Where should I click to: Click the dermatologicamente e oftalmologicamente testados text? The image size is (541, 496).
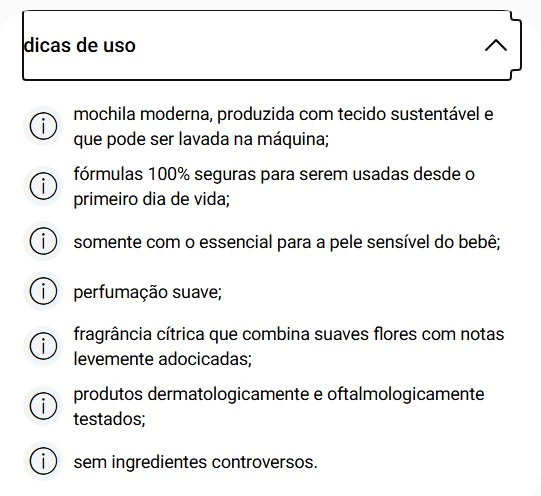279,406
